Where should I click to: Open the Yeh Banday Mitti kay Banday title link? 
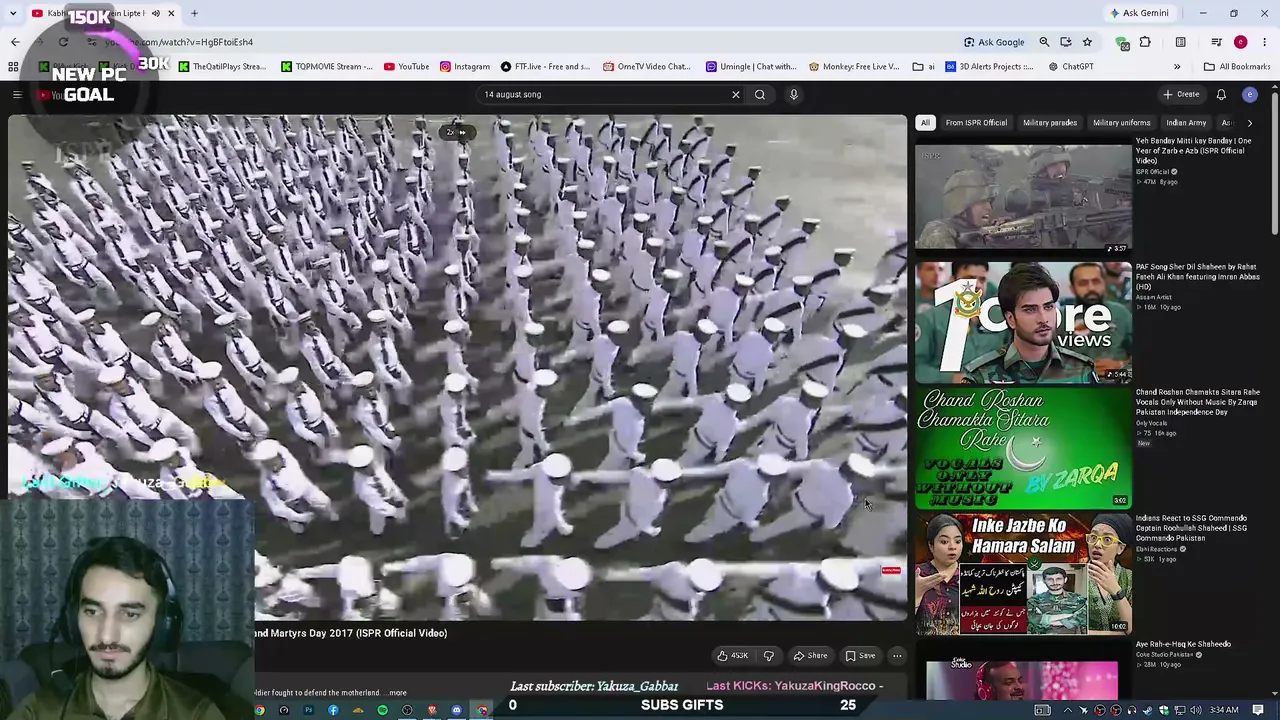[1193, 151]
